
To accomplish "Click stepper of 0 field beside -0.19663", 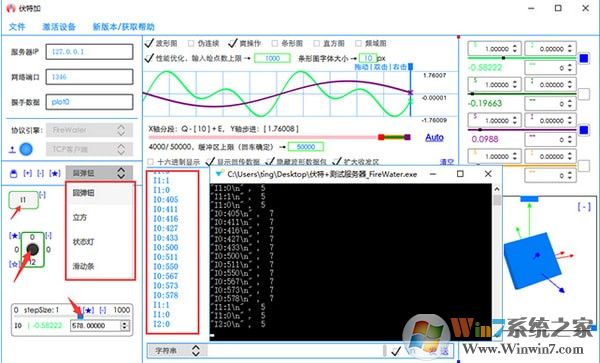I will [570, 104].
